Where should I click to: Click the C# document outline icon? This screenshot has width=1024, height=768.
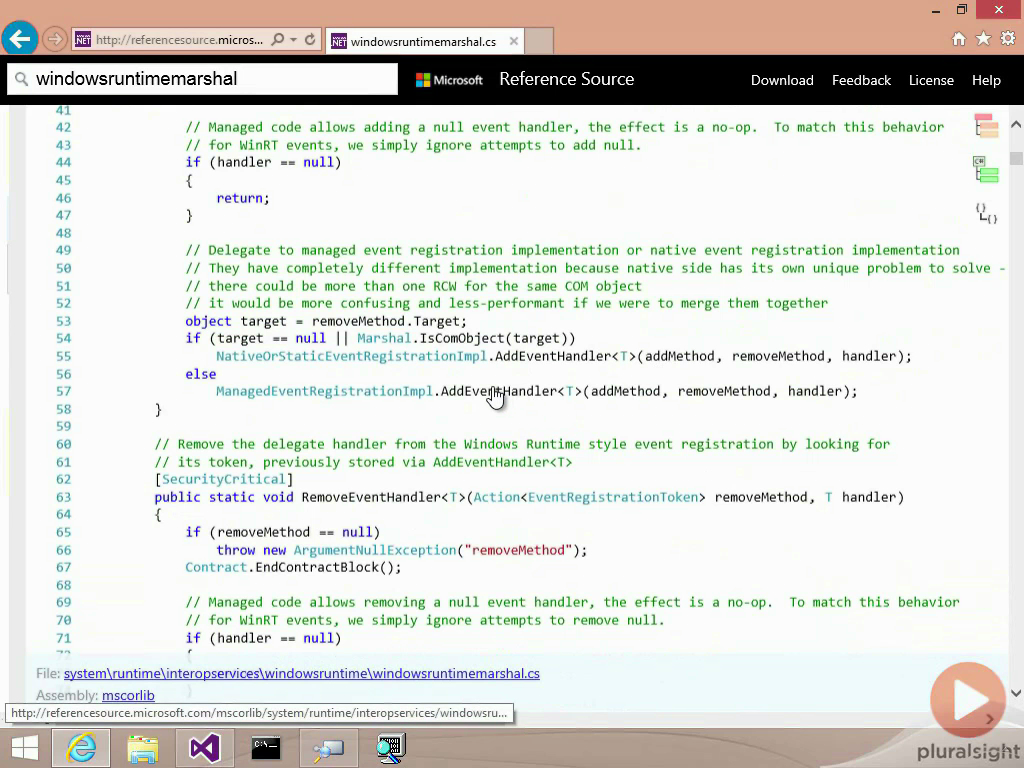pyautogui.click(x=986, y=170)
